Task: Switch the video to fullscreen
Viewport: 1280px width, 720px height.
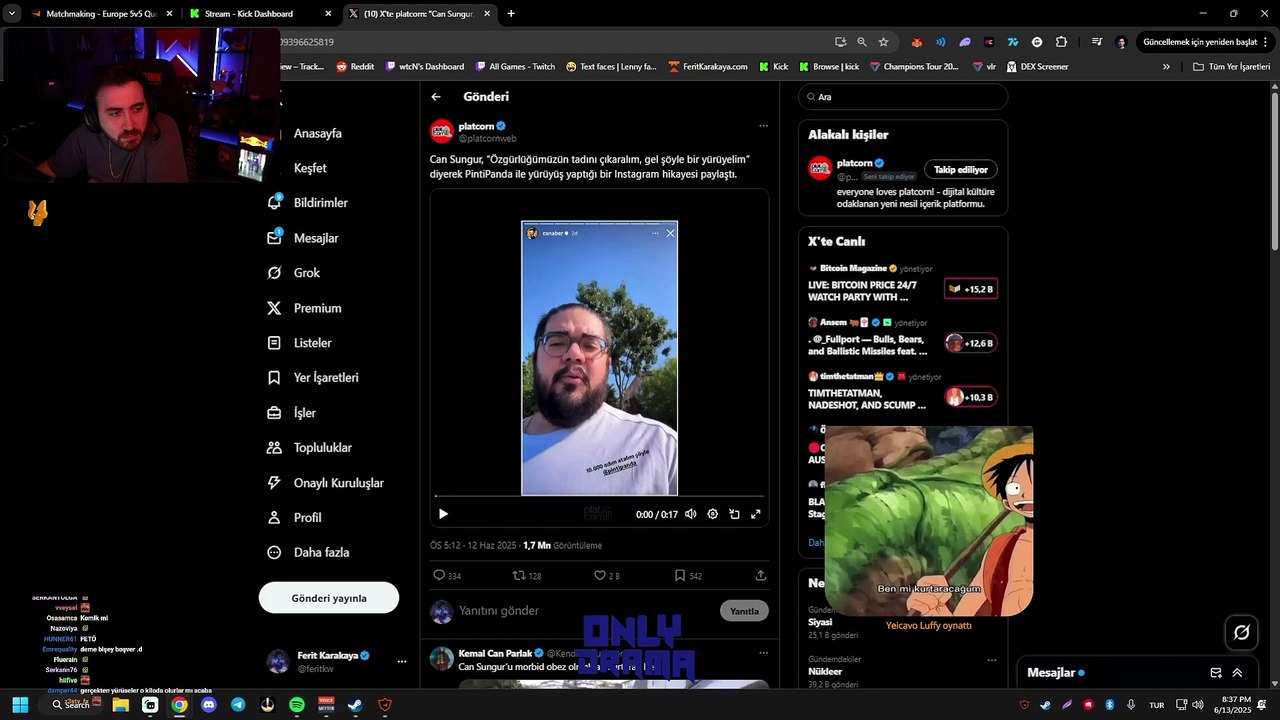Action: tap(756, 514)
